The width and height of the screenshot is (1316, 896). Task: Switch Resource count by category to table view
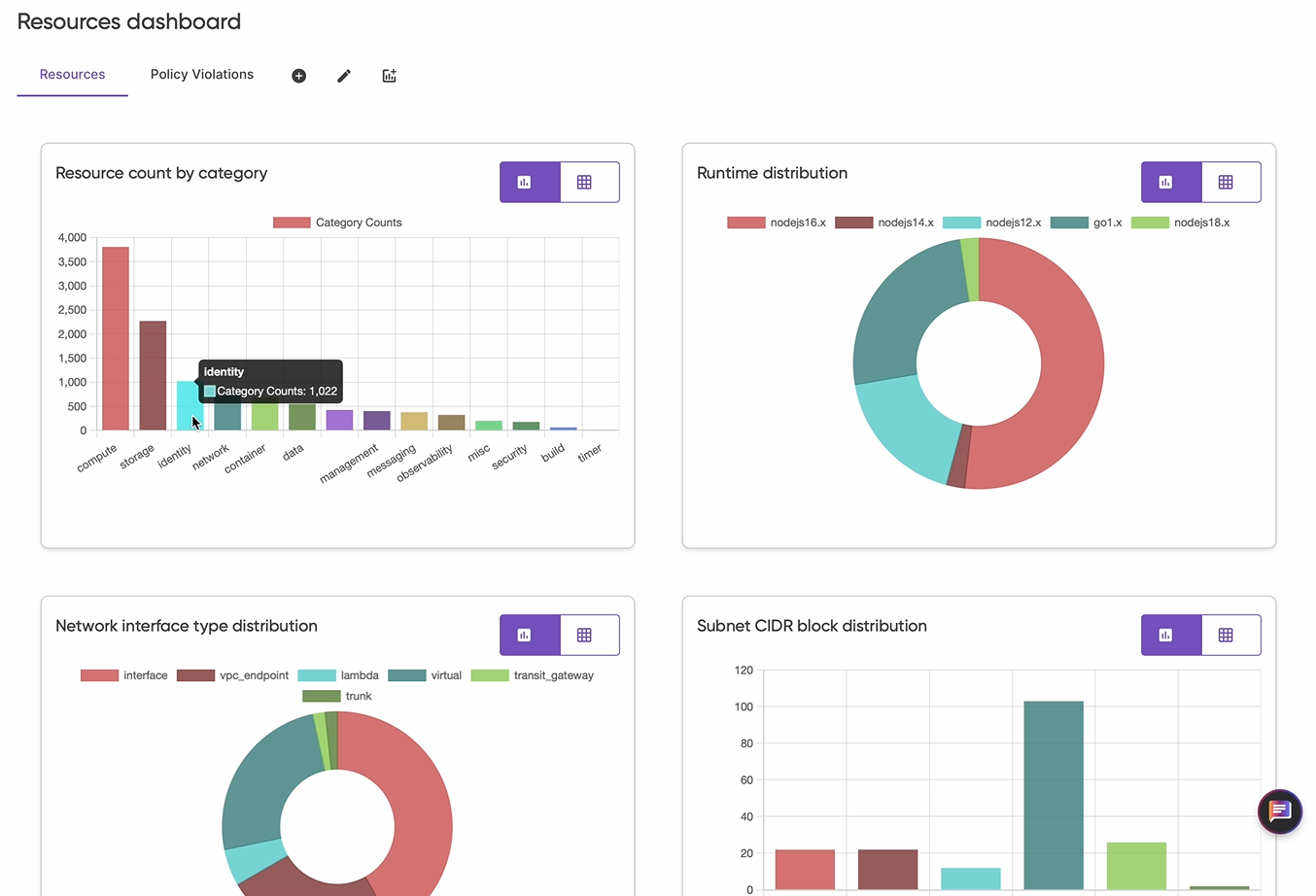[x=590, y=182]
